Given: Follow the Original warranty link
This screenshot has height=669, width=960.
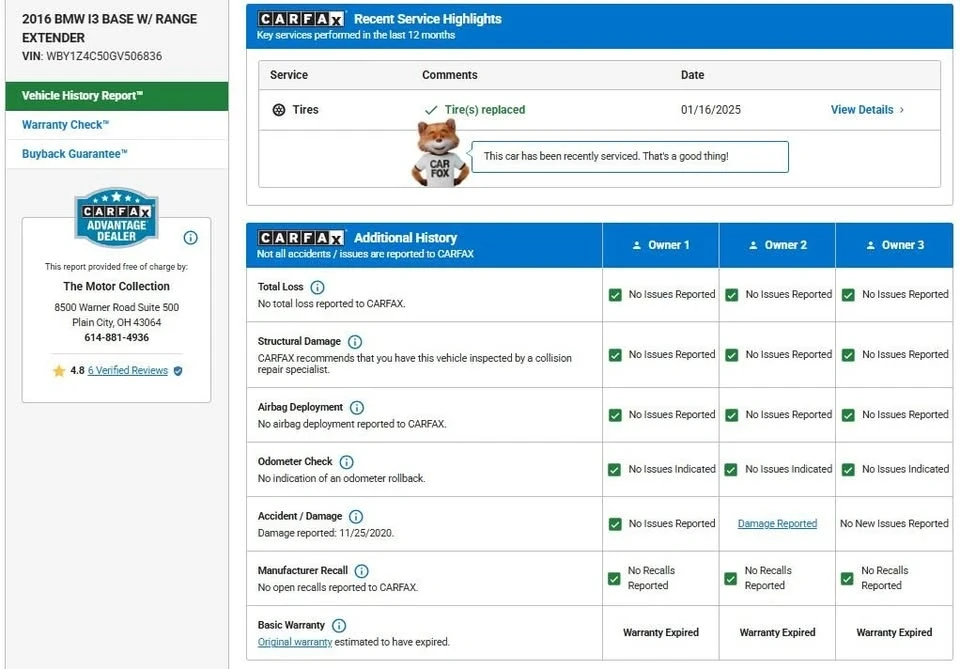Looking at the screenshot, I should coord(294,642).
